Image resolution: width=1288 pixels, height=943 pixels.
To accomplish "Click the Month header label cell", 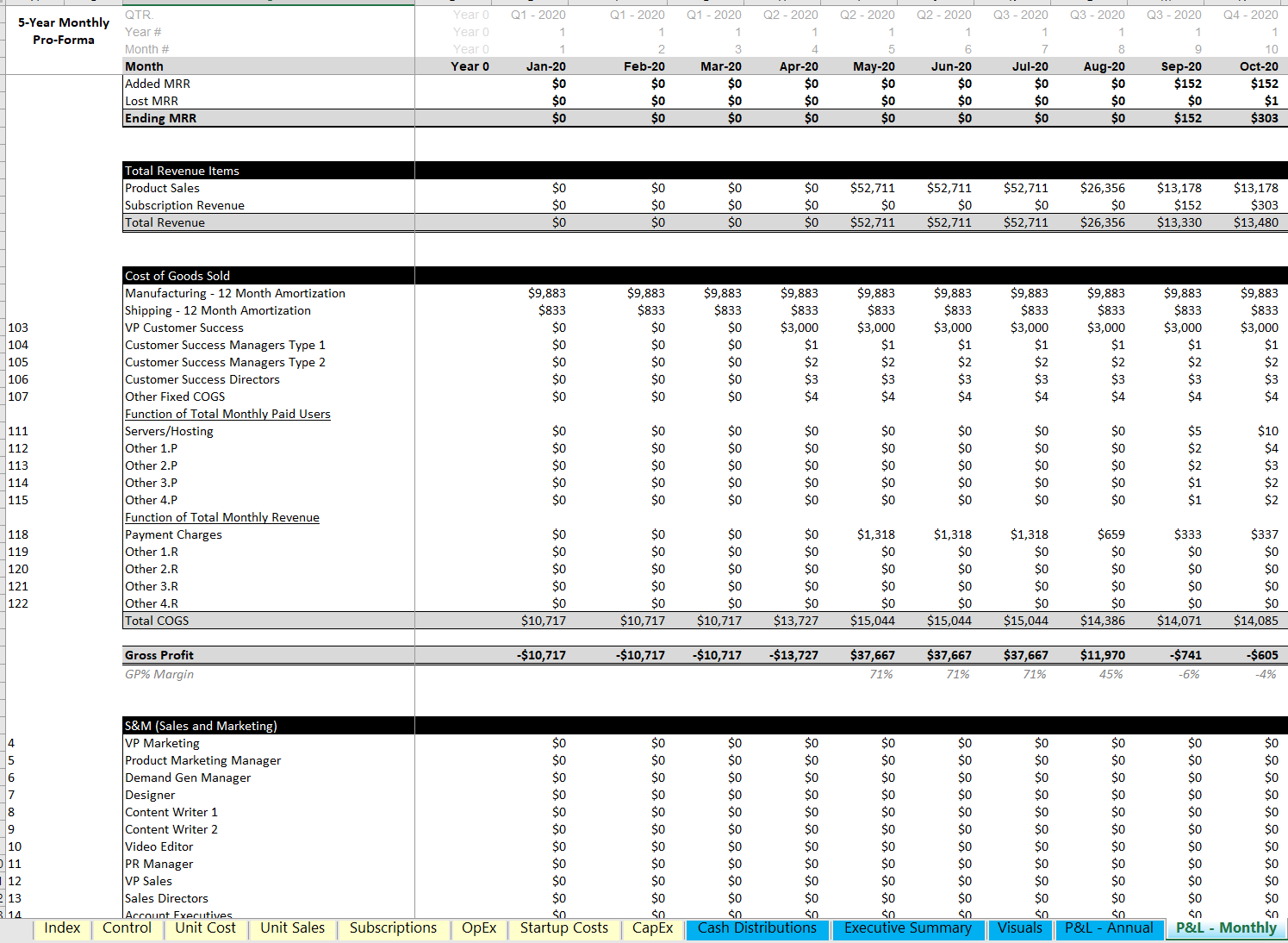I will [144, 66].
